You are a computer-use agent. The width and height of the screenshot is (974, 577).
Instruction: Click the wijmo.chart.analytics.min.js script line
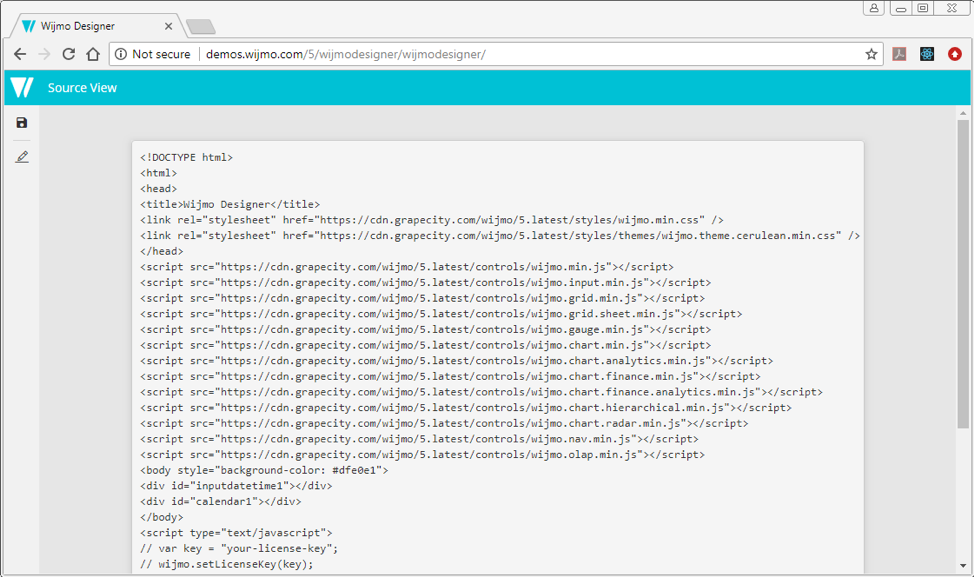point(457,361)
